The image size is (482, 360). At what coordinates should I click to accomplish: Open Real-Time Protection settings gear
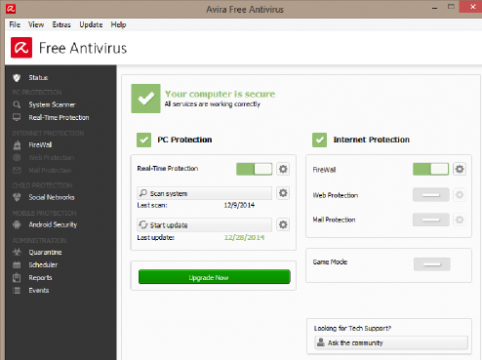click(x=283, y=169)
